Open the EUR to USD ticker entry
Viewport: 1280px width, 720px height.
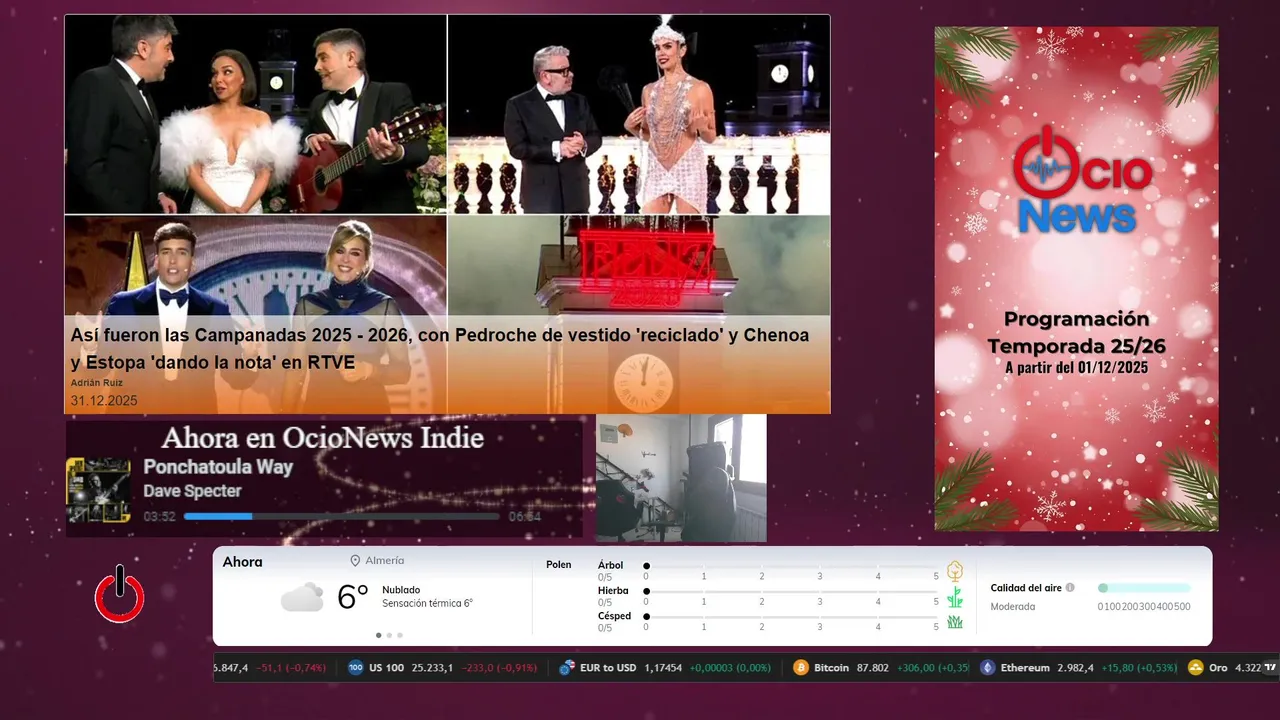[665, 668]
